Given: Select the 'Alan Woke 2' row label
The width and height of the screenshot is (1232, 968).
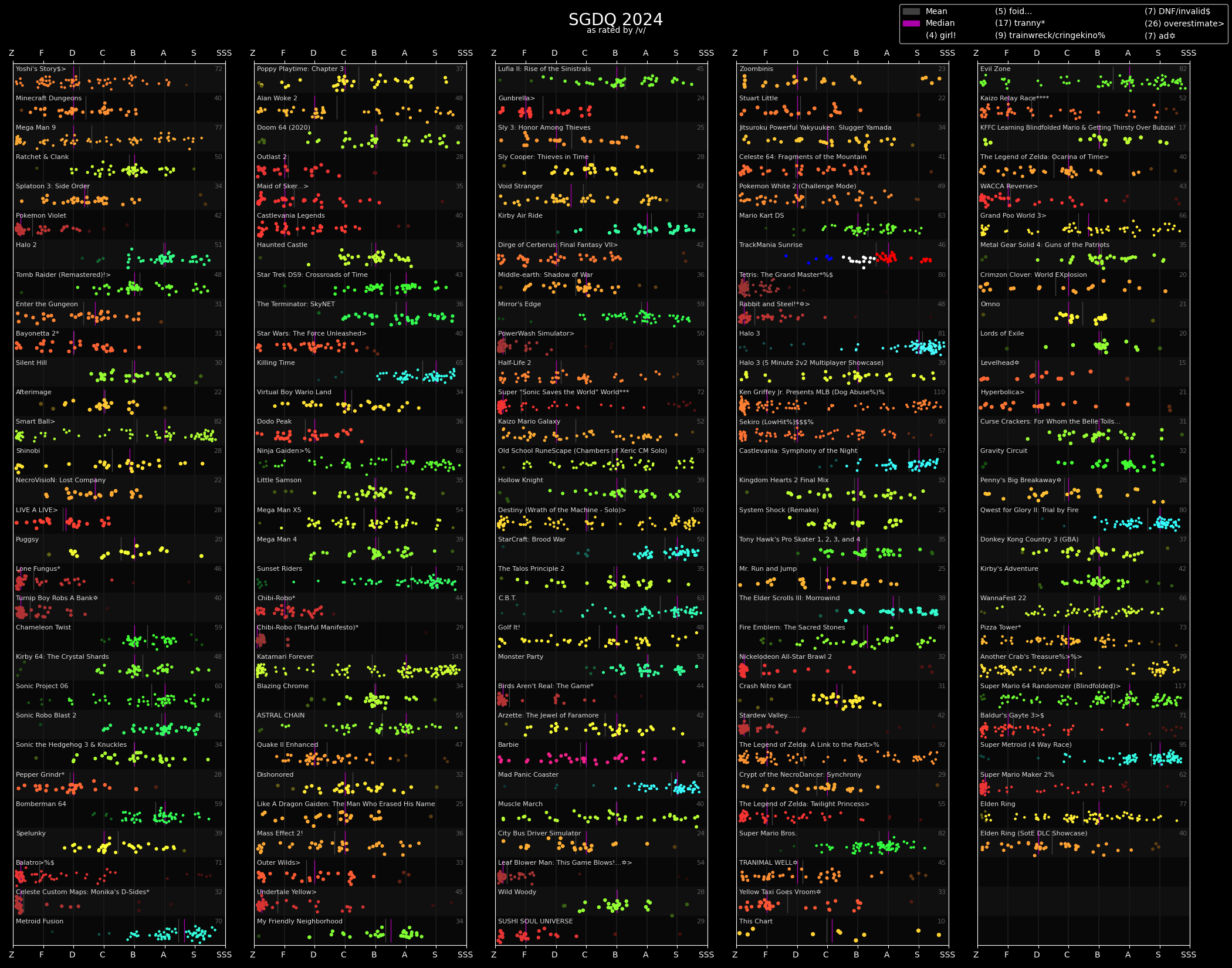Looking at the screenshot, I should [x=277, y=99].
